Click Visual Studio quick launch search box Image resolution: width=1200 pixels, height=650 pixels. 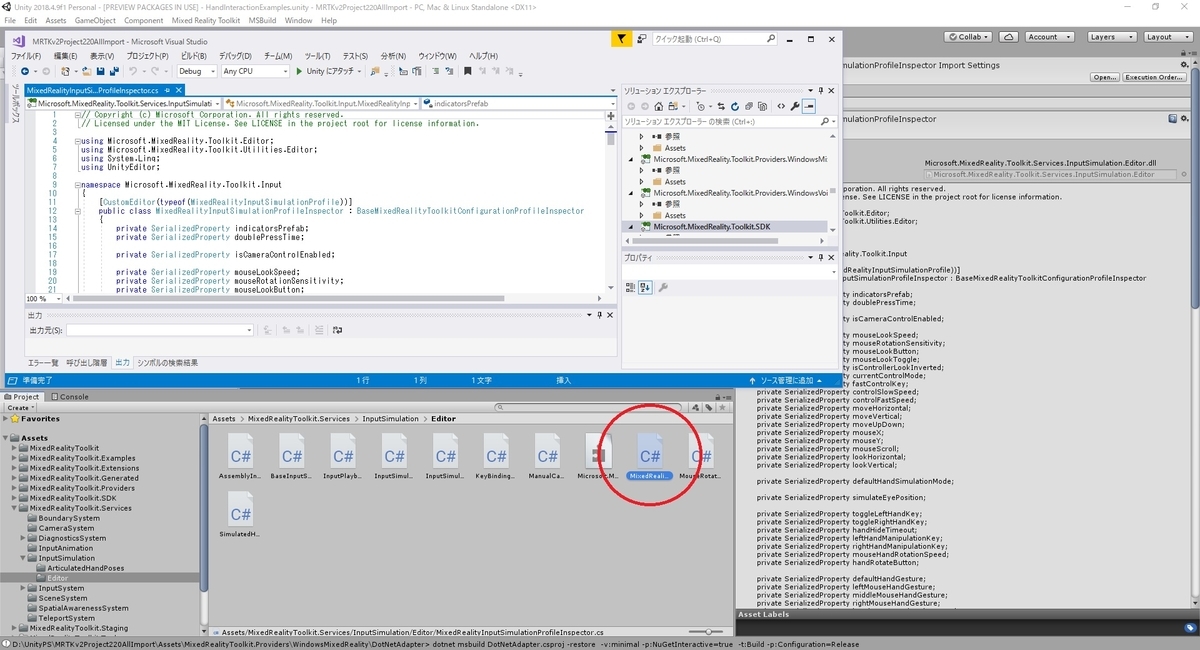click(x=714, y=39)
